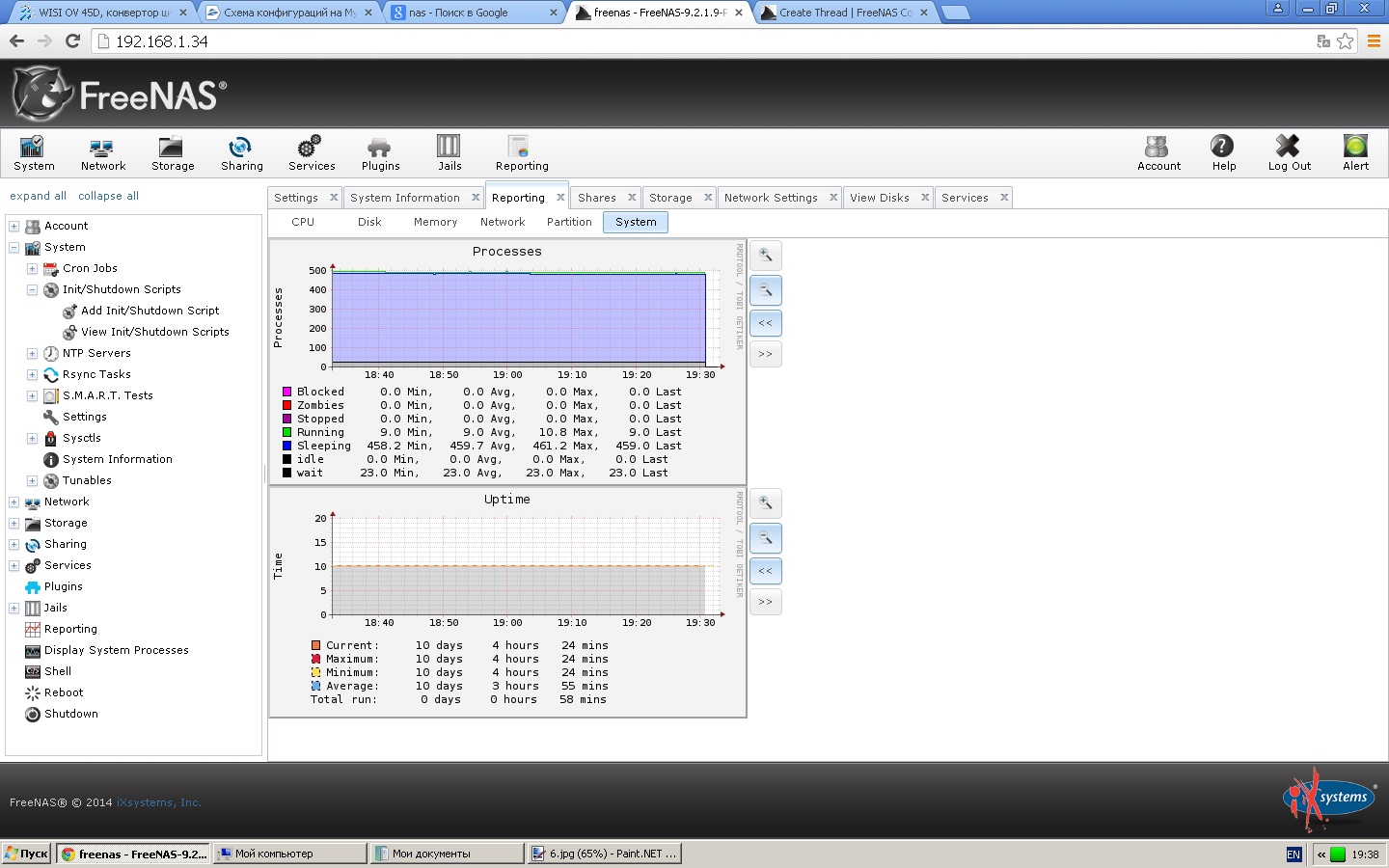Expand the Account tree node

tap(14, 227)
